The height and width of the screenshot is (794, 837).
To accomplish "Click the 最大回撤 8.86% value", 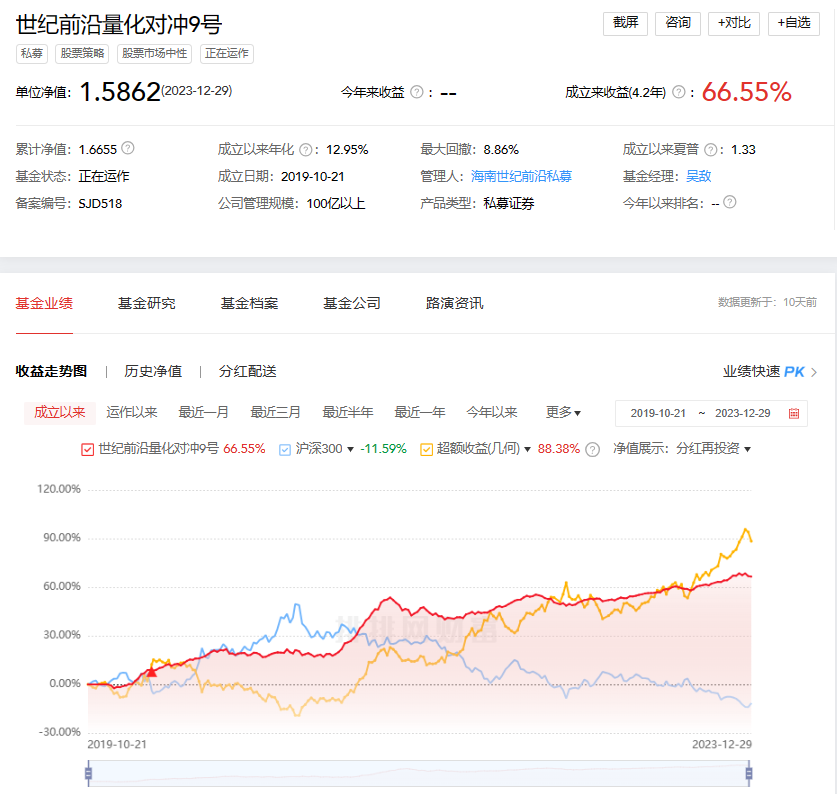I will click(x=501, y=150).
